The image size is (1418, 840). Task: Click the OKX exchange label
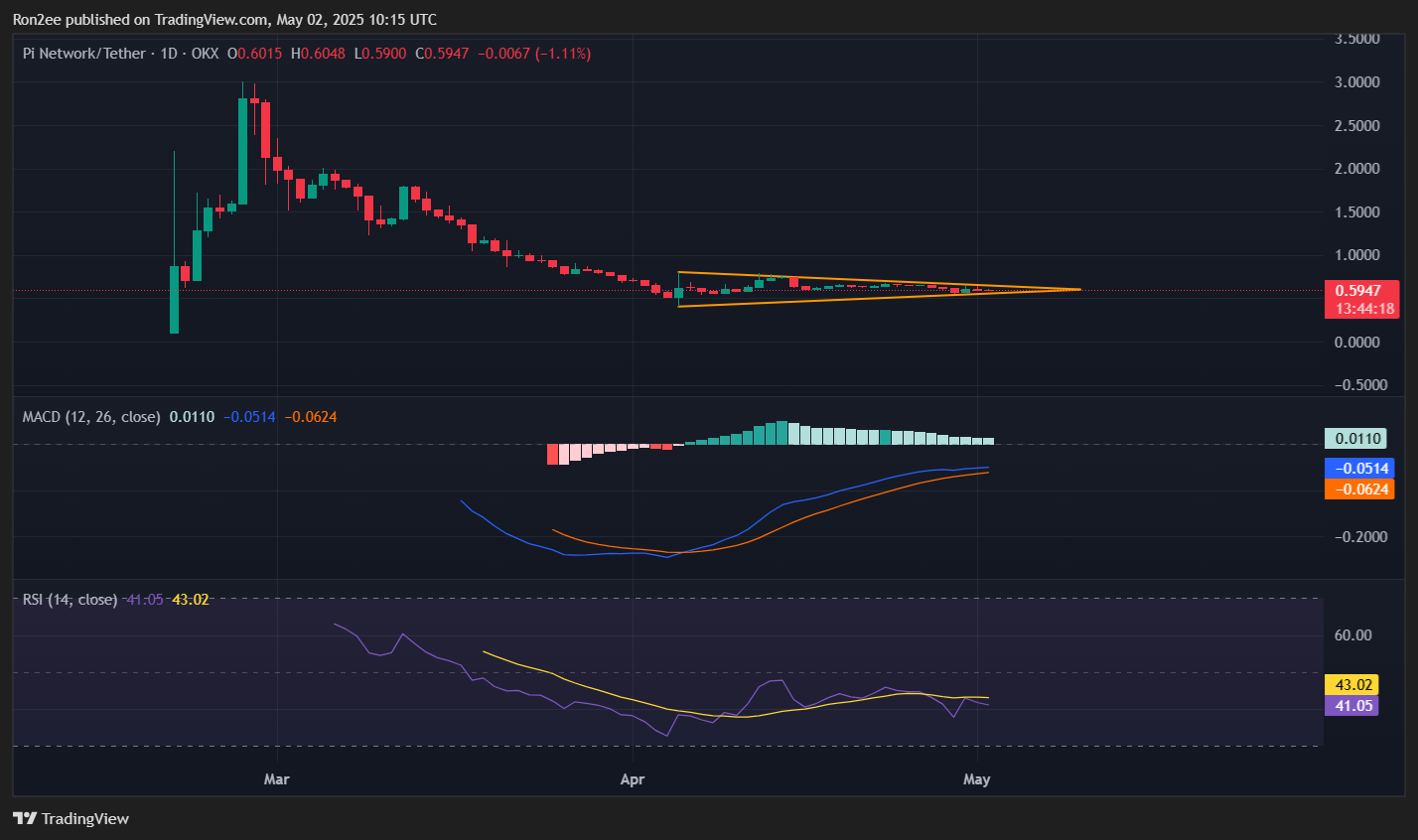point(205,54)
